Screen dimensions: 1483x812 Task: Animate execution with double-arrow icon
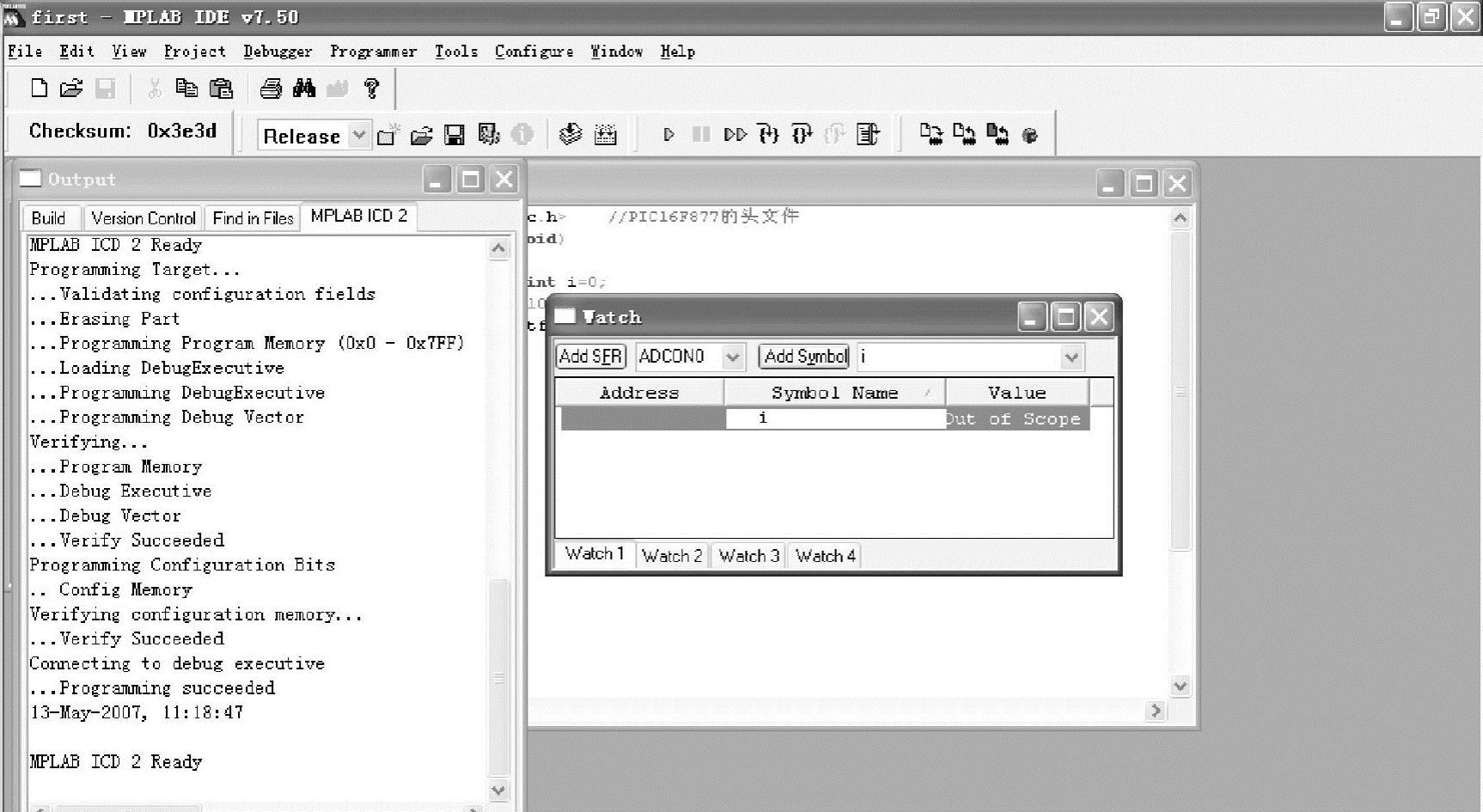click(735, 135)
